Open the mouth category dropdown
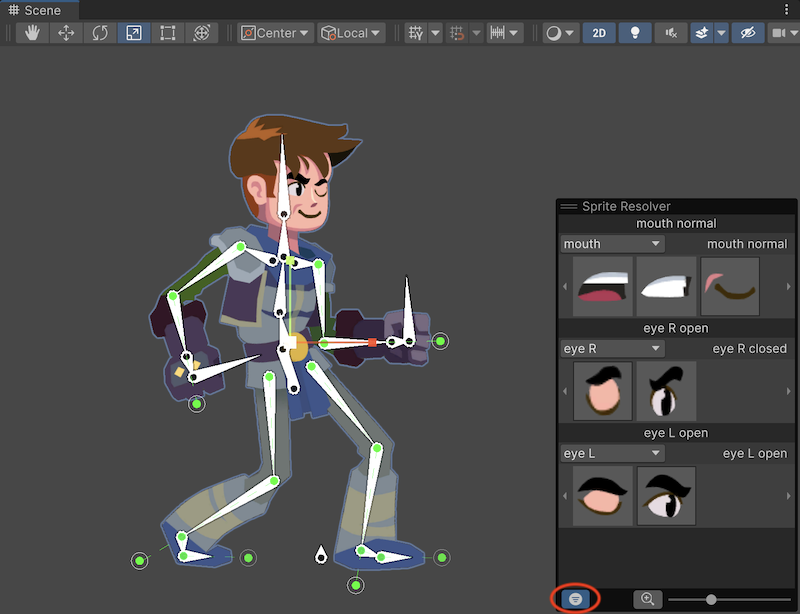 pyautogui.click(x=612, y=244)
